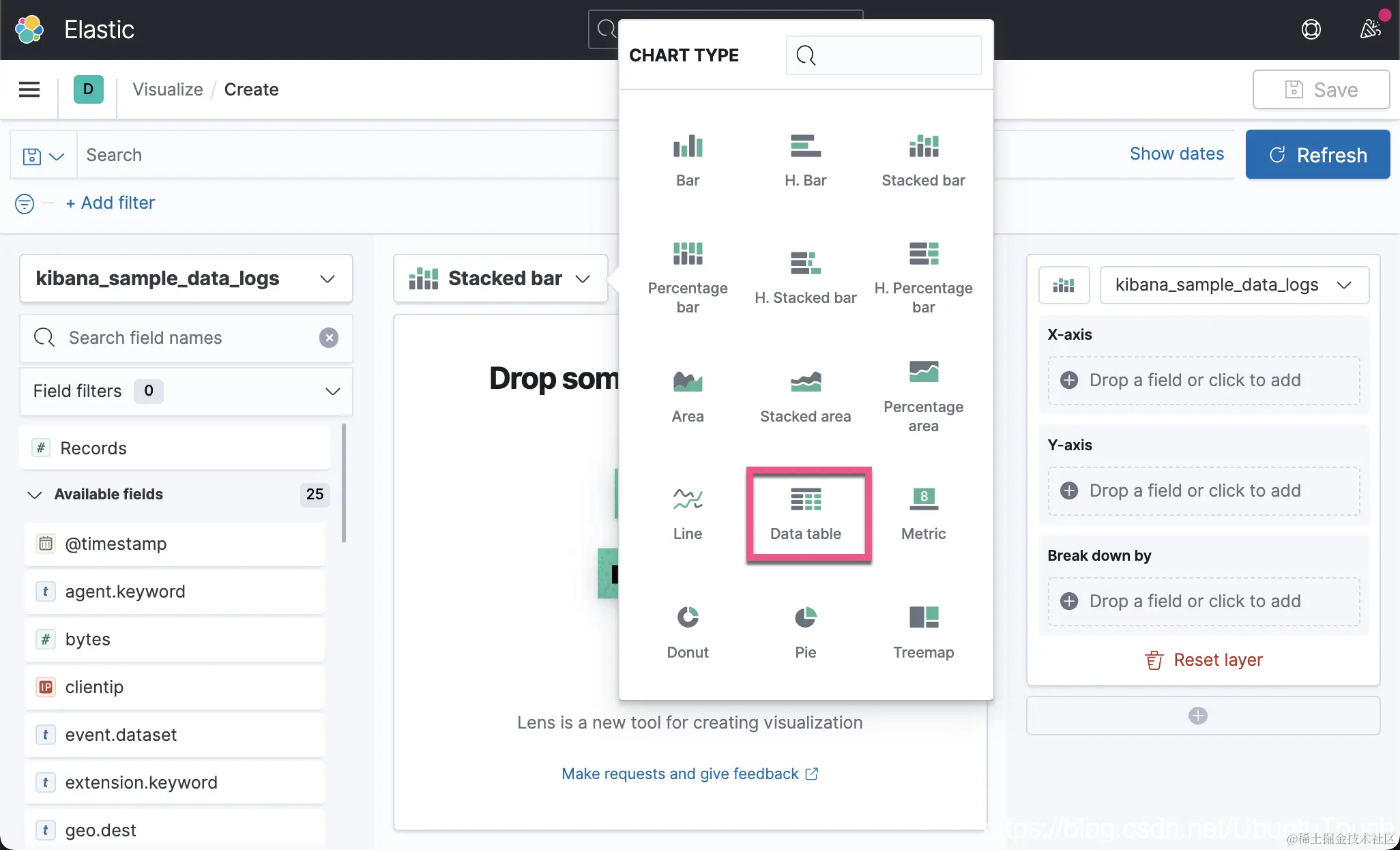
Task: Click the newsfeed celebration icon
Action: click(1370, 29)
